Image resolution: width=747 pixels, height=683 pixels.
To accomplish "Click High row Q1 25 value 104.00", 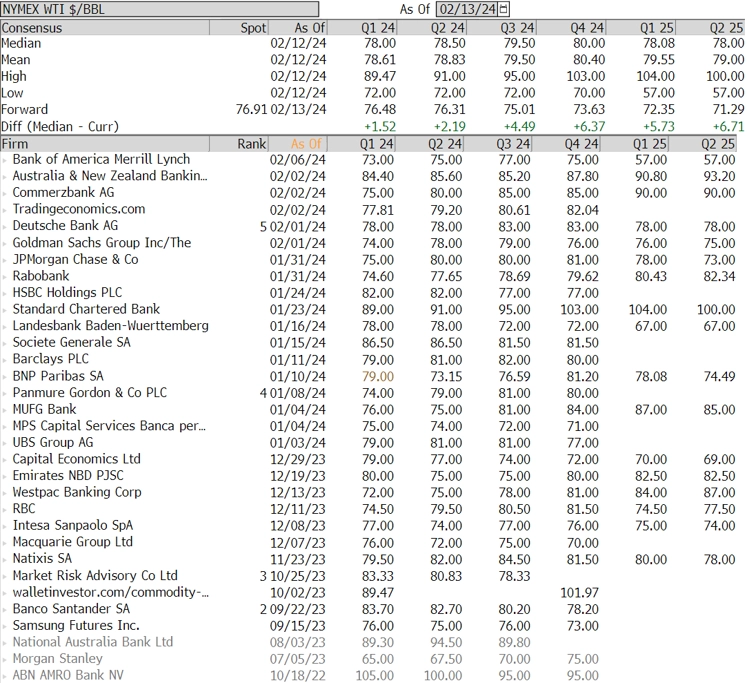I will (x=656, y=77).
